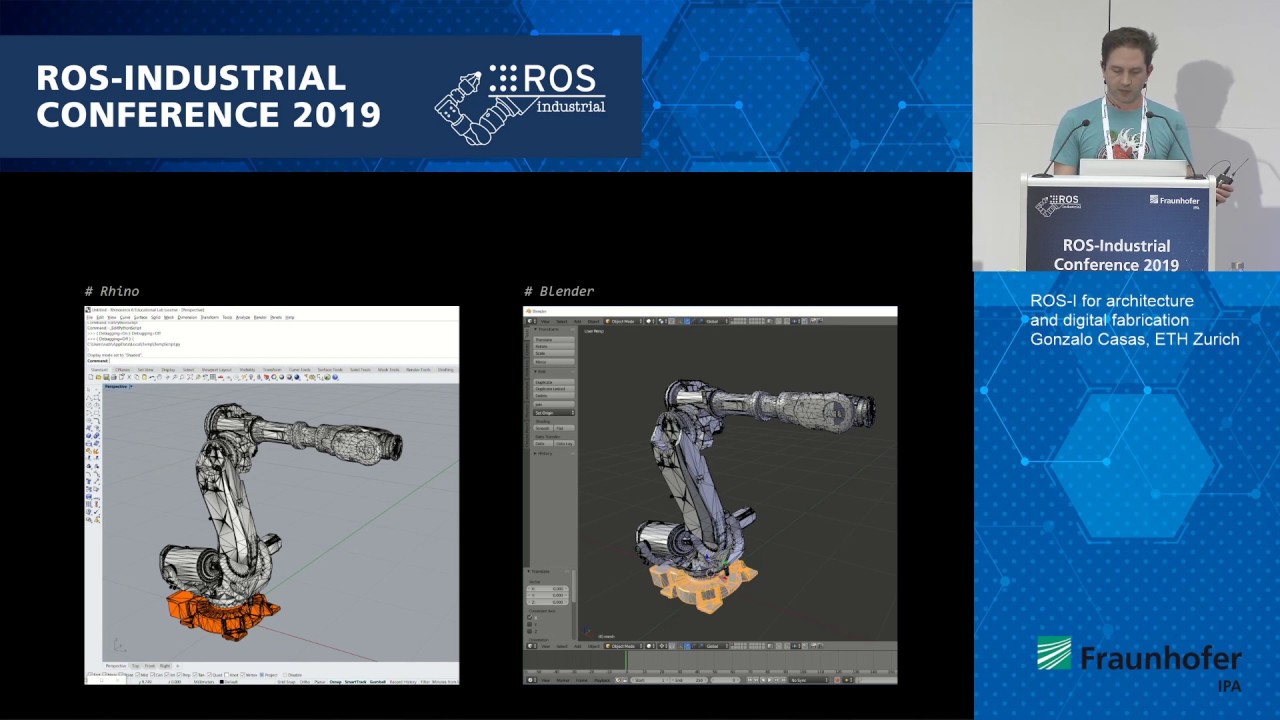Viewport: 1280px width, 720px height.
Task: Switch to the Mesh Tools tab in Rhino
Action: coord(388,370)
